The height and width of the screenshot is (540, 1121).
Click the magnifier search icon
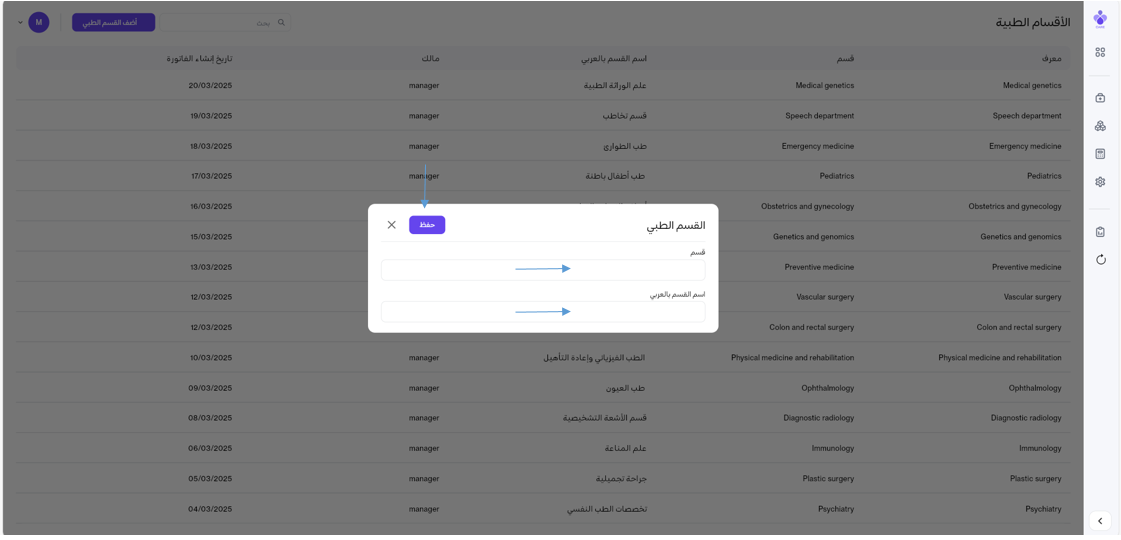pyautogui.click(x=281, y=22)
